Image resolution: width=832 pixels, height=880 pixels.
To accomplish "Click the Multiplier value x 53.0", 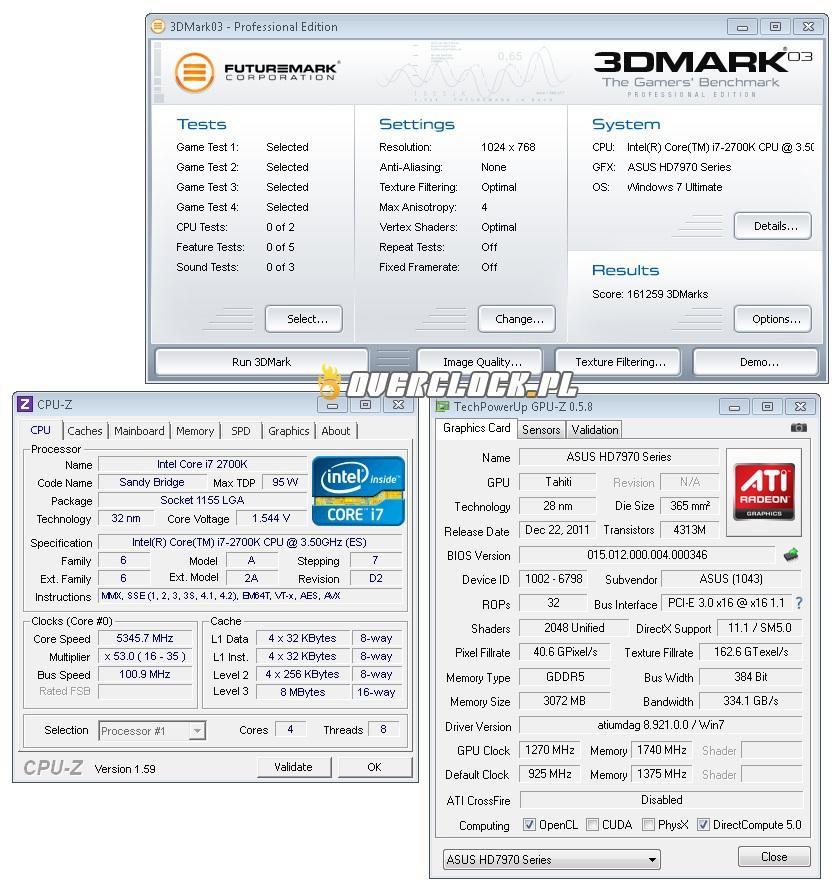I will (145, 656).
